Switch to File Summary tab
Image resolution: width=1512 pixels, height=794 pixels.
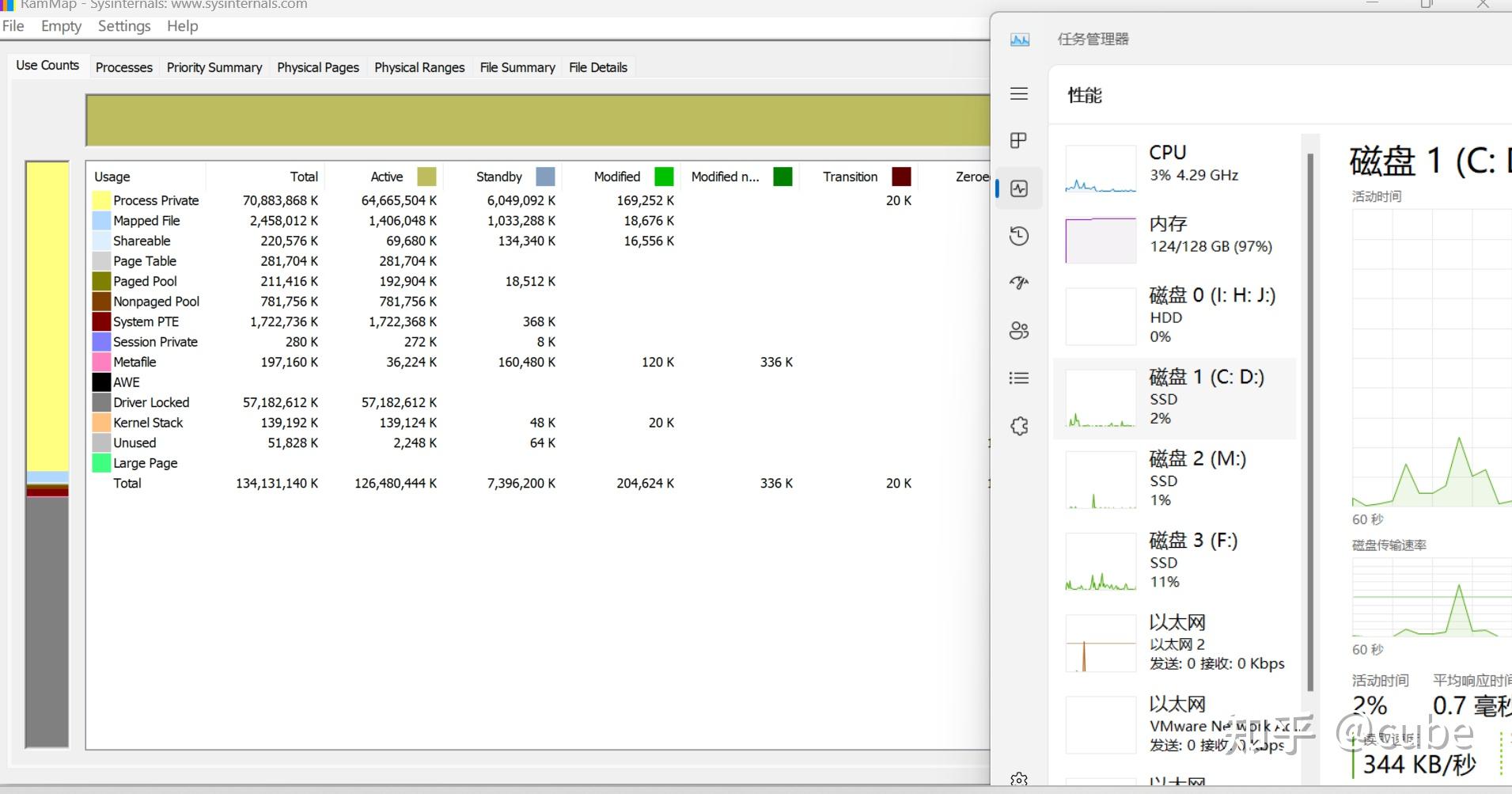pyautogui.click(x=517, y=68)
